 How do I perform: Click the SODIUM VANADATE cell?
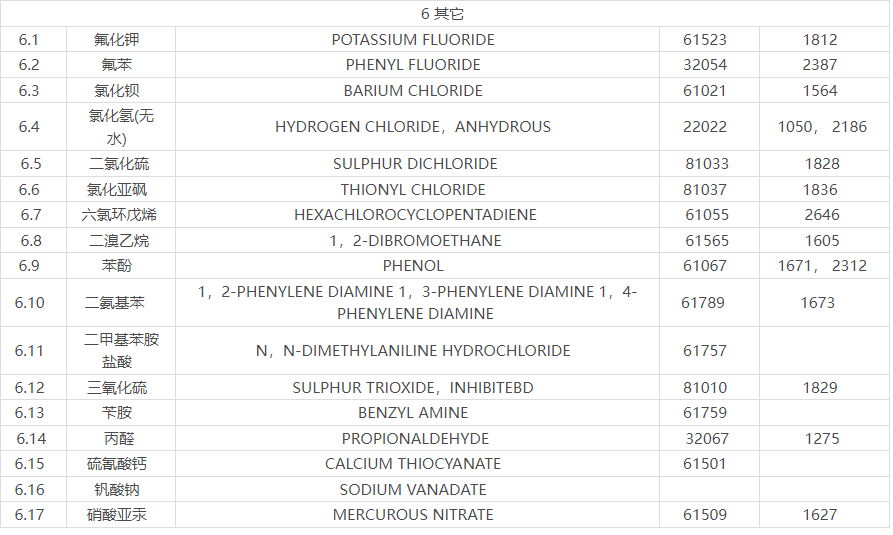[413, 490]
